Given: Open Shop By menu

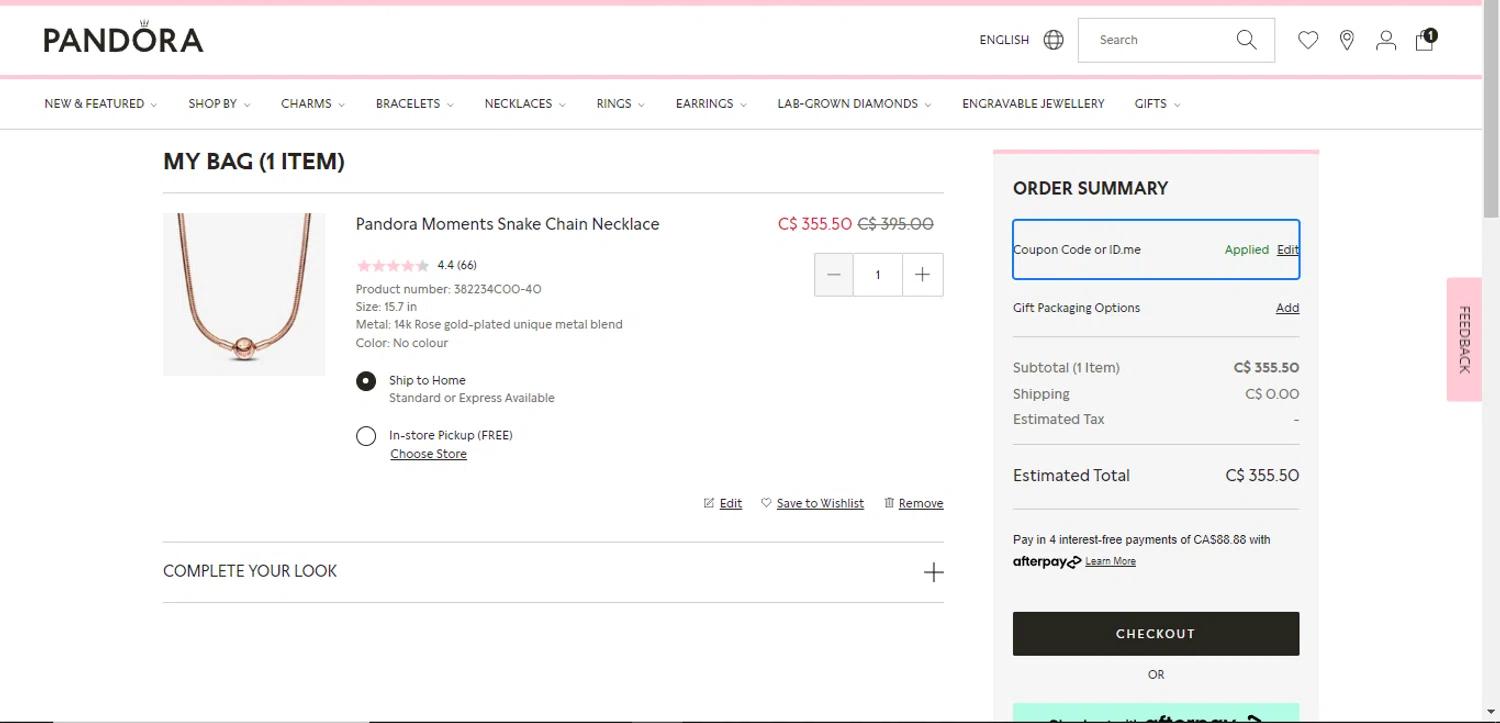Looking at the screenshot, I should 219,104.
